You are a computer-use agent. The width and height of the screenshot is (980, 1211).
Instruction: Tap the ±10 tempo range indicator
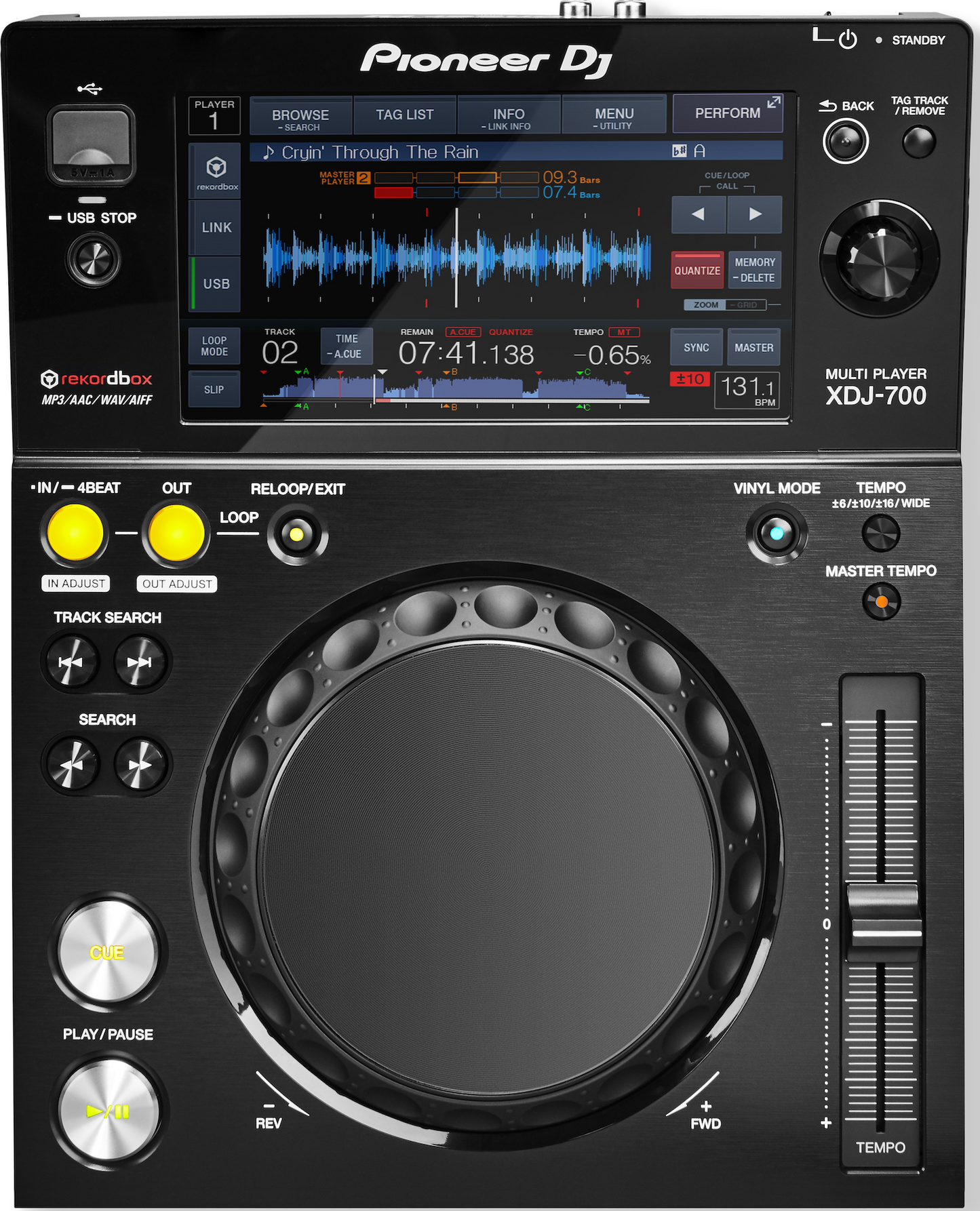[690, 379]
